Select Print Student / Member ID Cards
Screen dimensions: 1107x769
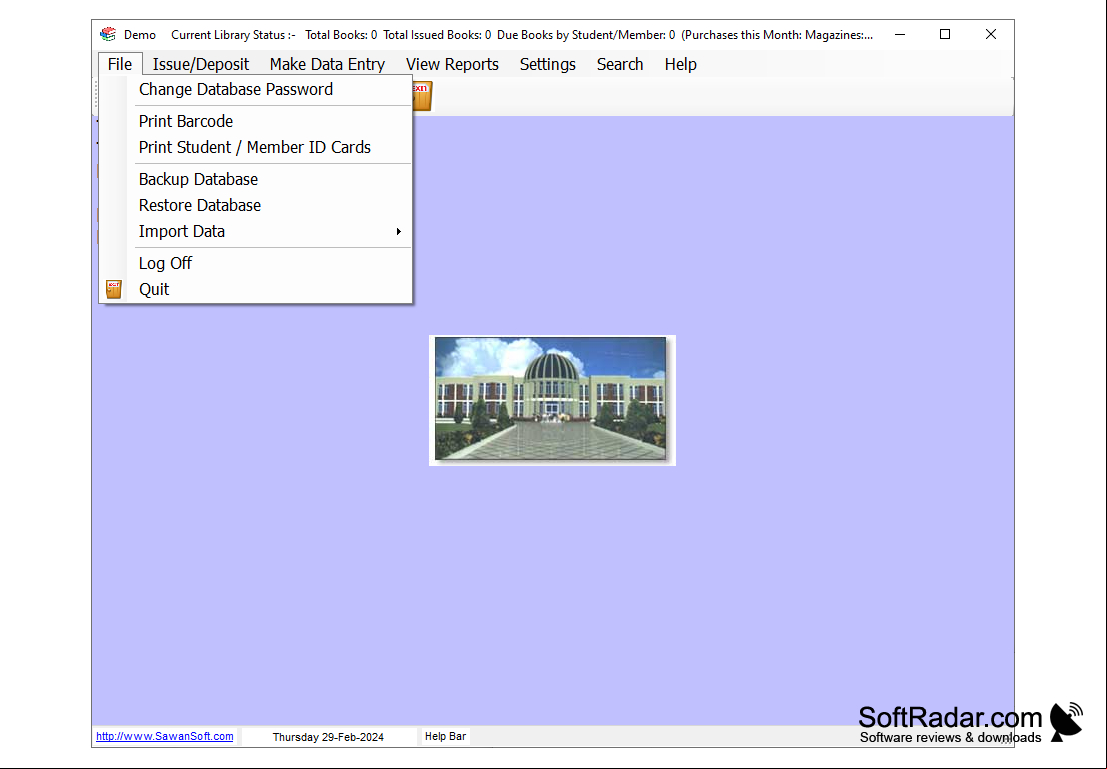coord(256,148)
